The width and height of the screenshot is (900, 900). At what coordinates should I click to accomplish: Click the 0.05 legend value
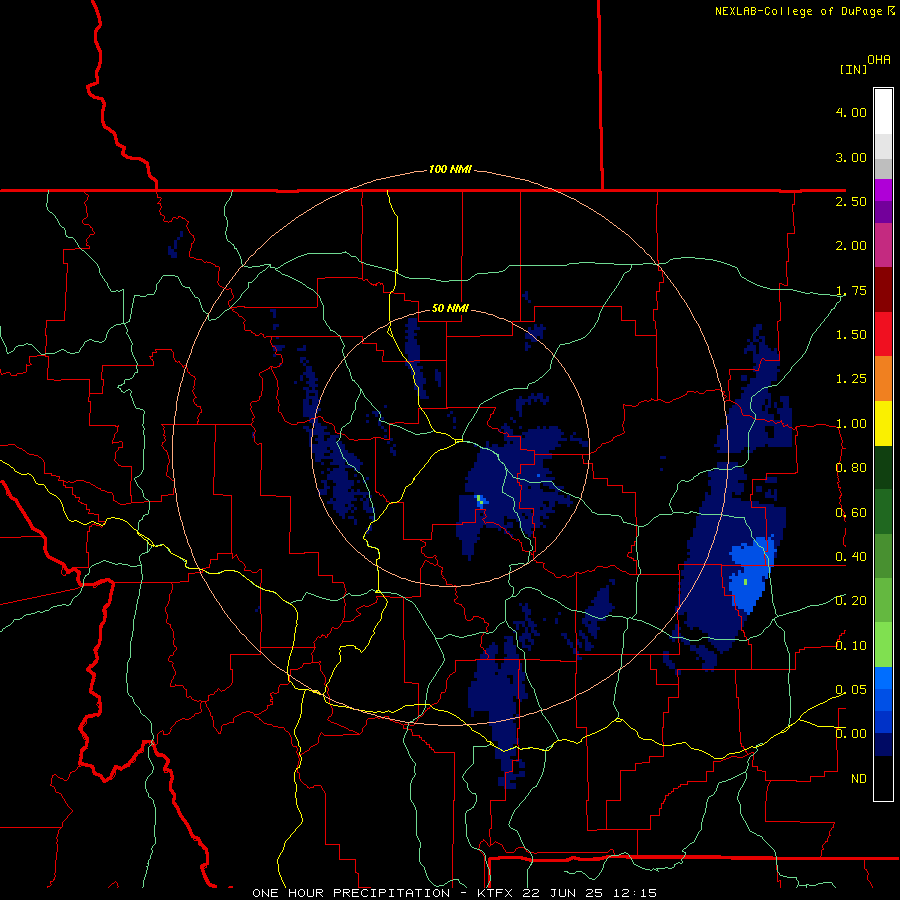[x=851, y=690]
